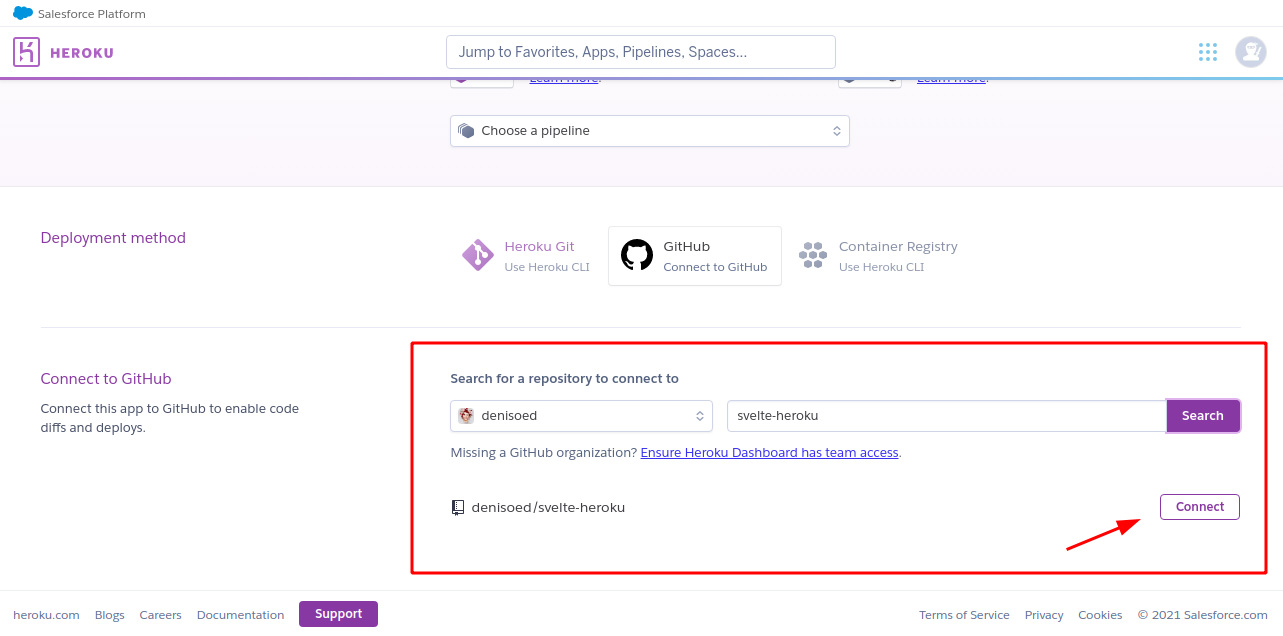Viewport: 1283px width, 636px height.
Task: Click the Support button in the footer
Action: click(338, 614)
